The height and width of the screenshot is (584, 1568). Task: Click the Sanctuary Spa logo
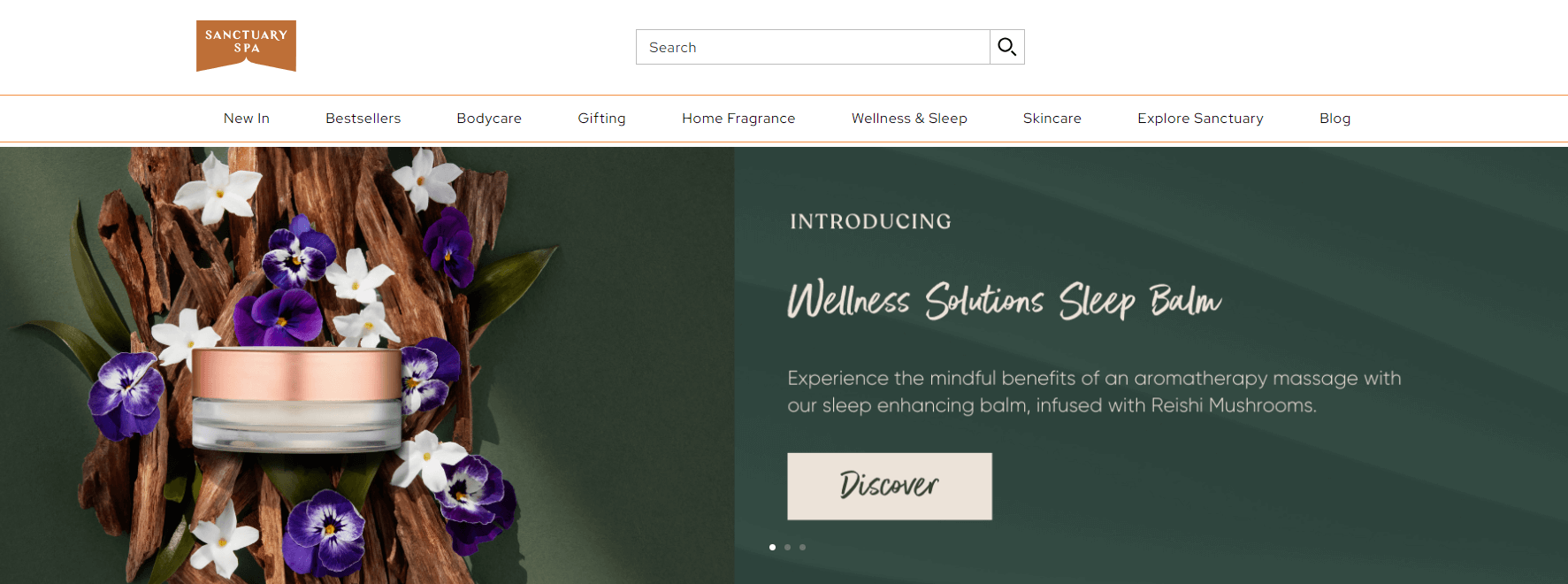246,46
